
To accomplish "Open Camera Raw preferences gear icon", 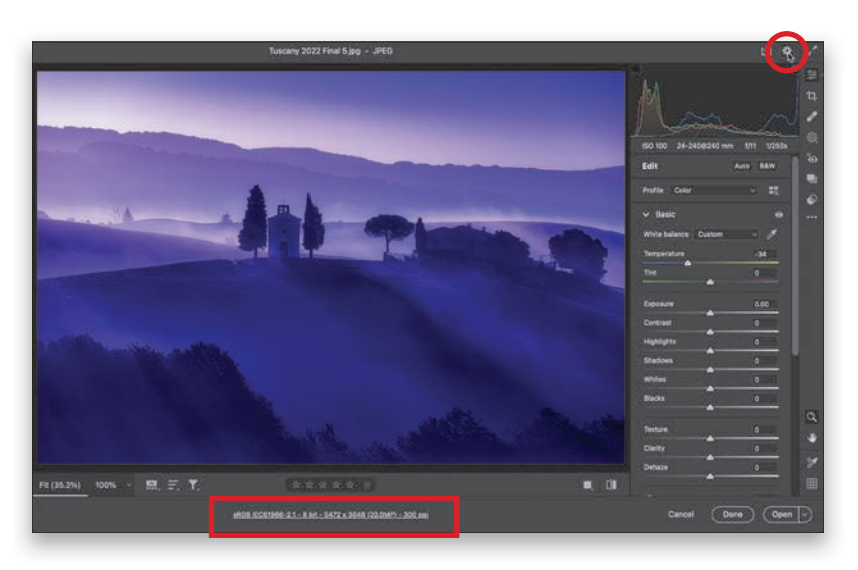I will coord(787,52).
